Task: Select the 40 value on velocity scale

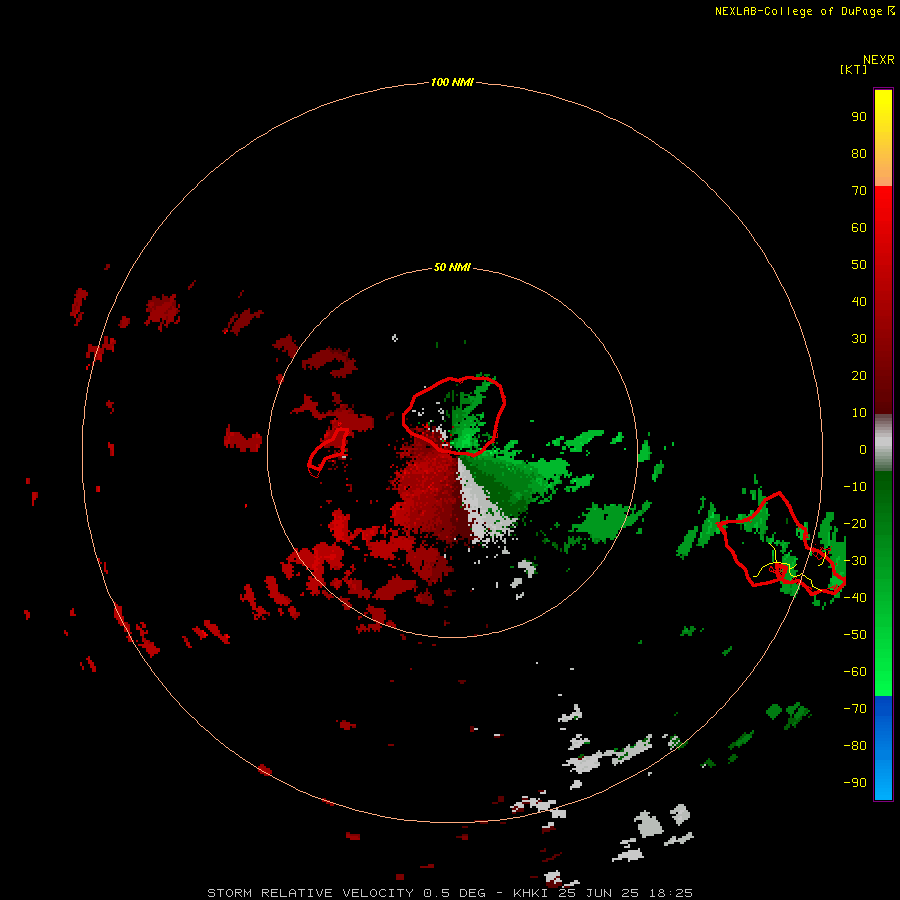Action: [859, 301]
